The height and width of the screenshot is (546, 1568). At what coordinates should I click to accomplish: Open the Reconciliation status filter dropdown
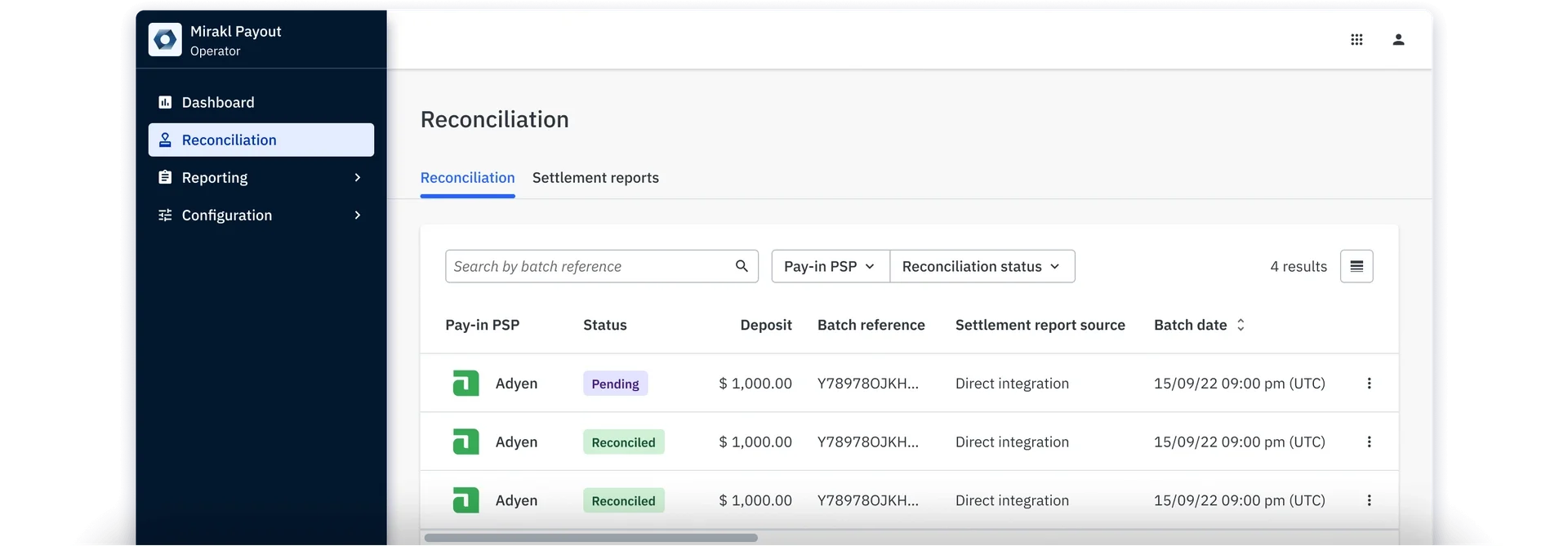[x=982, y=267]
